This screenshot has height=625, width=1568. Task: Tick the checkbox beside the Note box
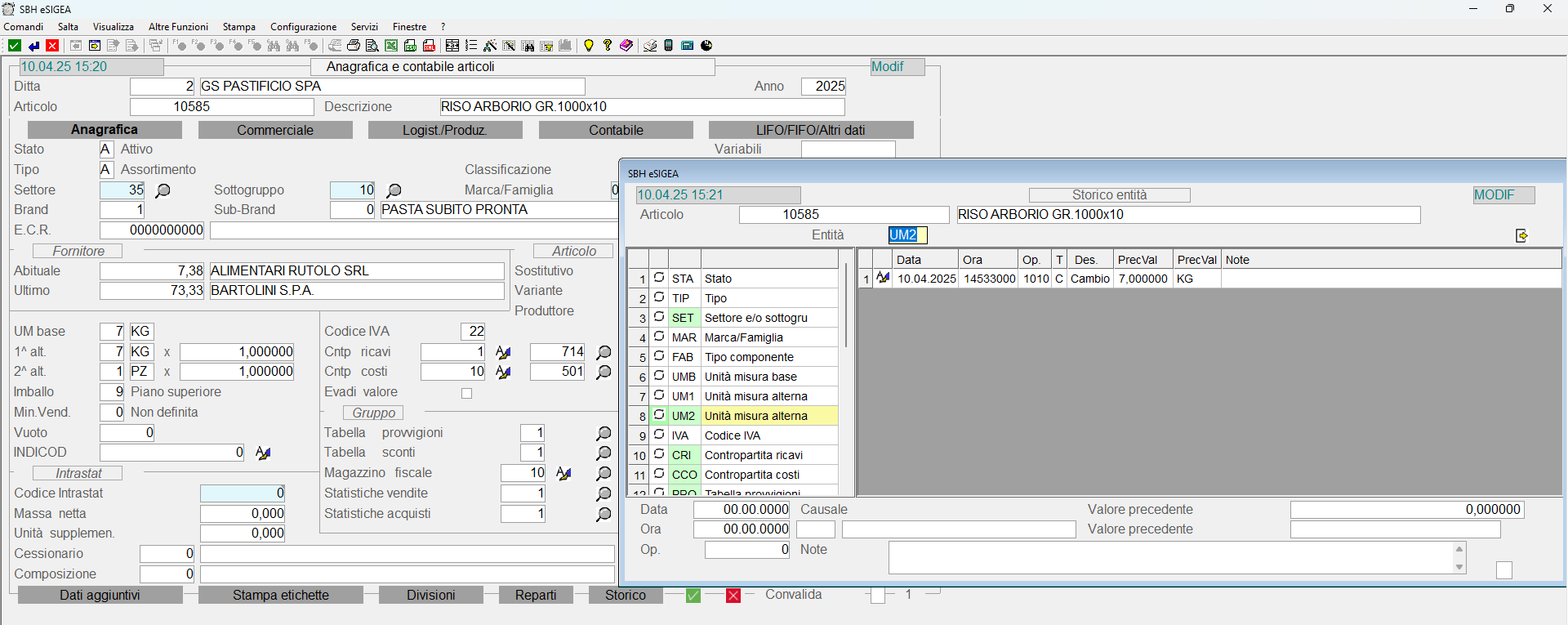point(1503,570)
